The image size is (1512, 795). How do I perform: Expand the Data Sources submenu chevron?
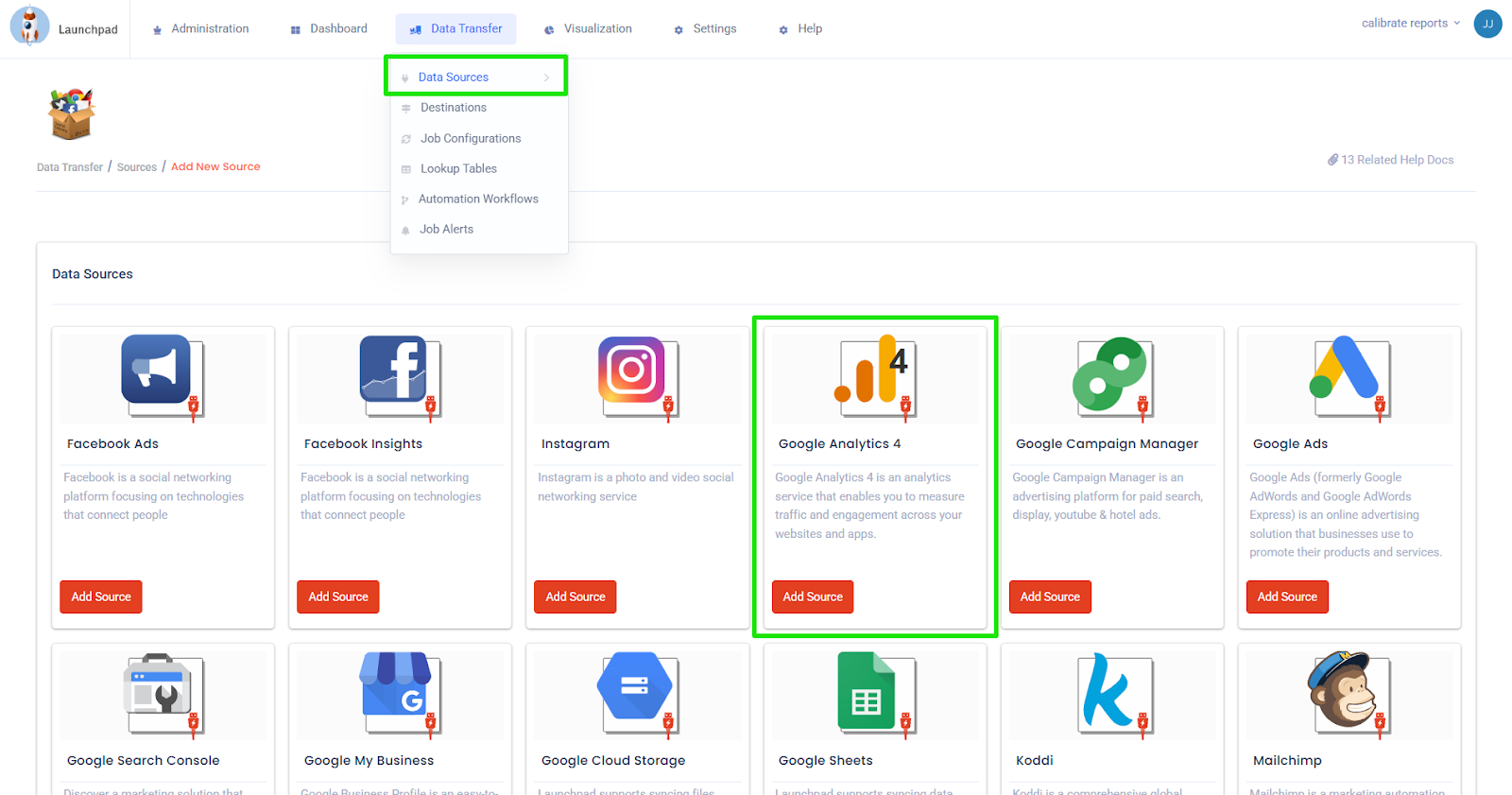point(546,78)
